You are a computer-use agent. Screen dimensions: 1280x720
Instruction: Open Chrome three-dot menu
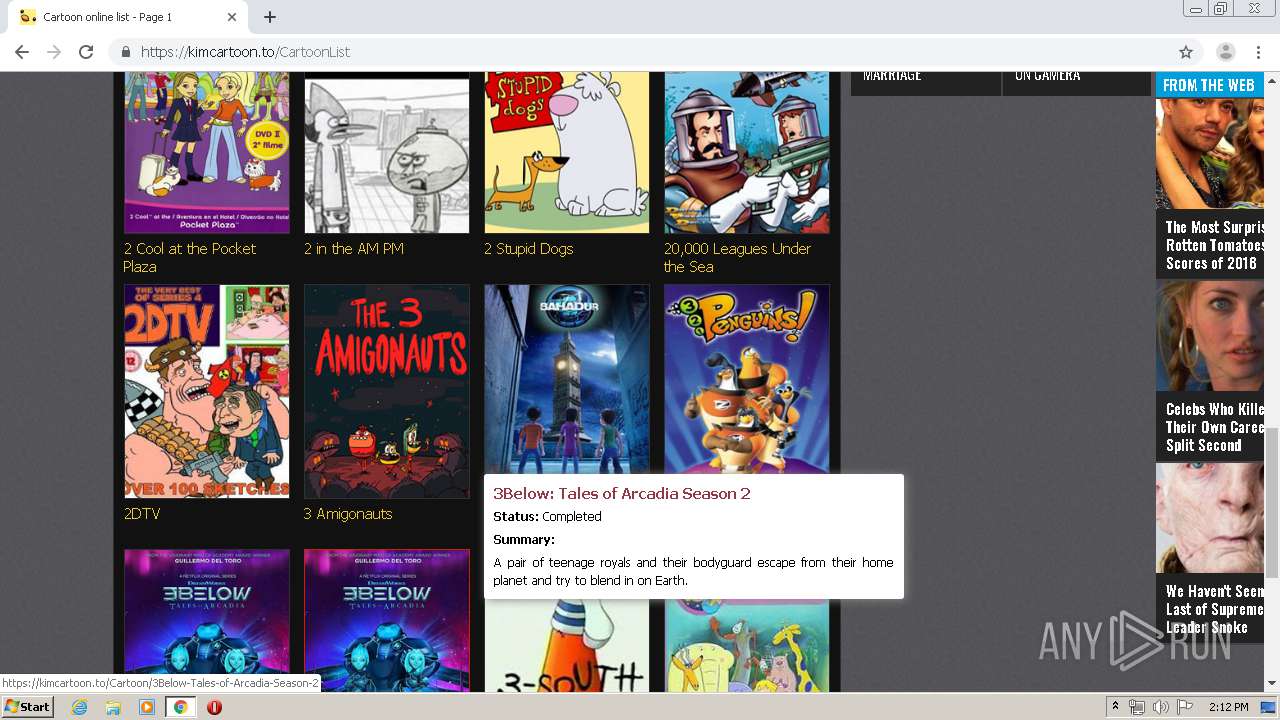click(x=1260, y=52)
